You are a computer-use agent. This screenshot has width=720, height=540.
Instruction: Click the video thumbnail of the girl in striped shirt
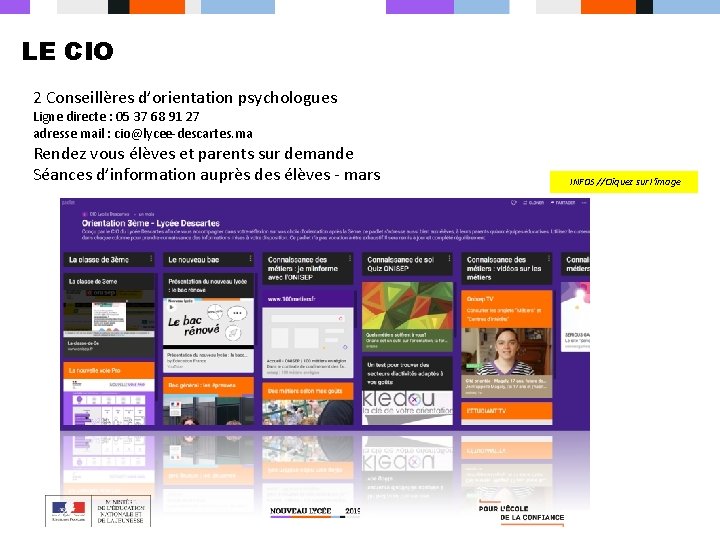[506, 352]
